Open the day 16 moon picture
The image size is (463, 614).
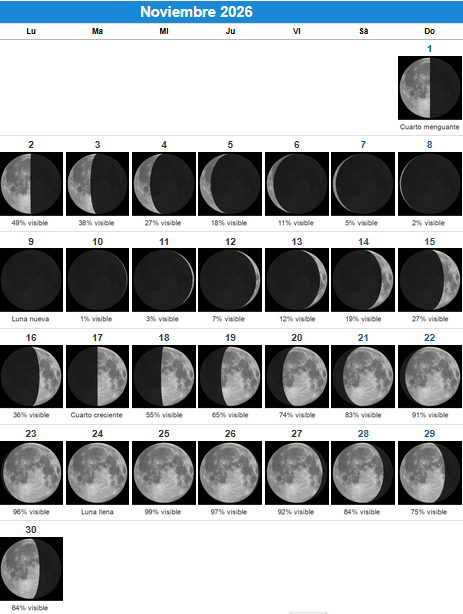[31, 376]
